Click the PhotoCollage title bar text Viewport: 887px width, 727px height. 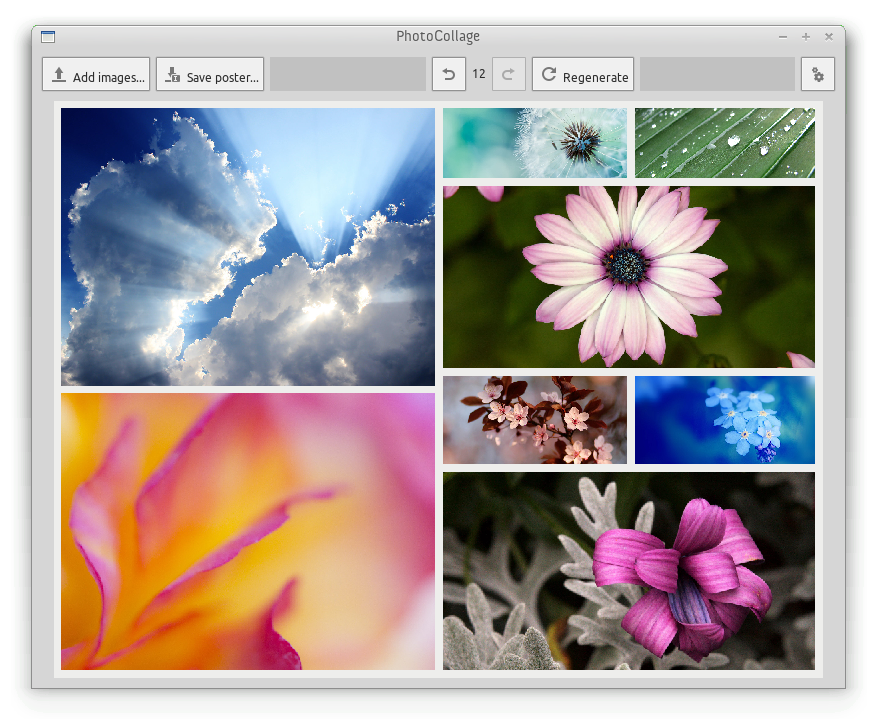(x=440, y=36)
